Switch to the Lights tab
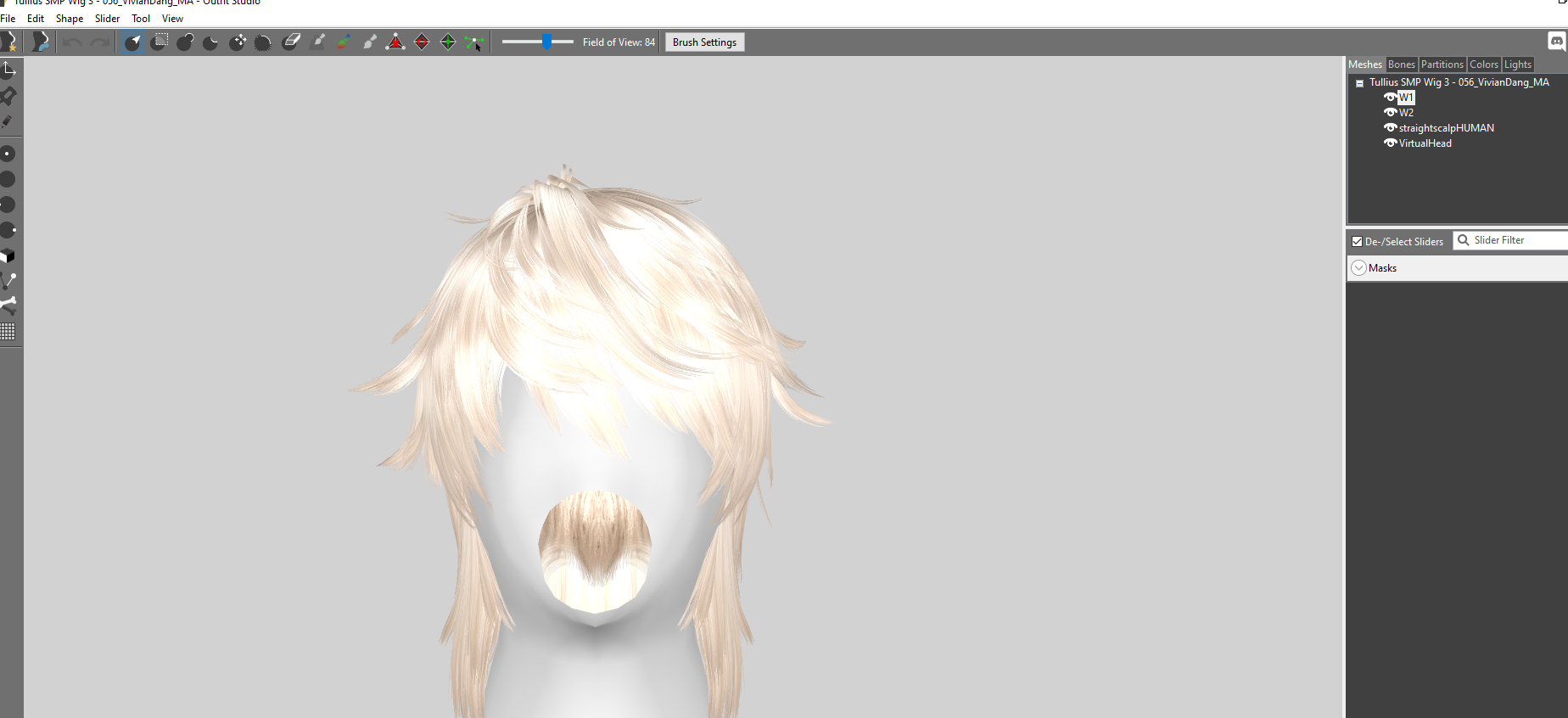This screenshot has height=718, width=1568. [1518, 65]
